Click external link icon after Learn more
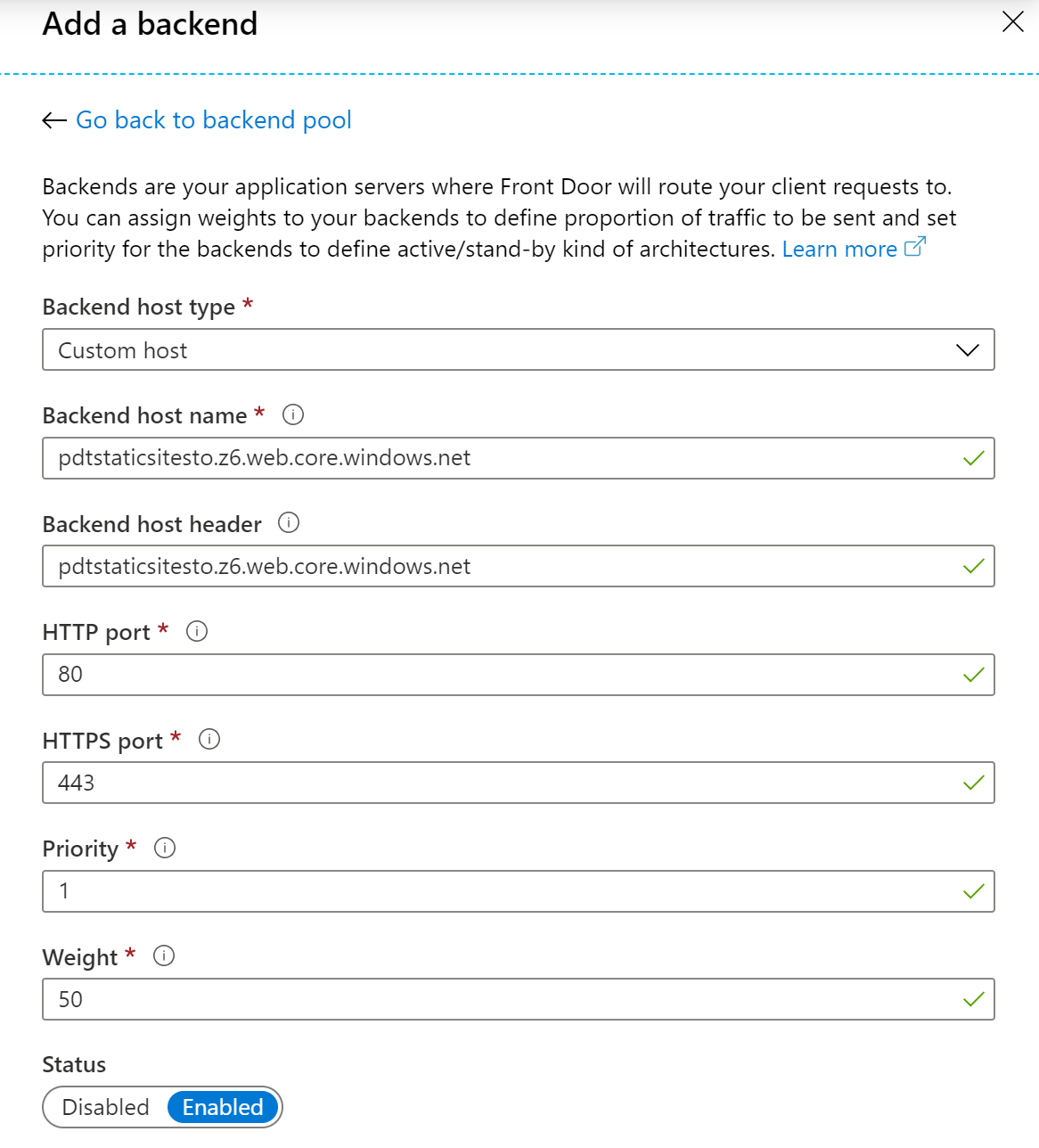1039x1148 pixels. (x=915, y=248)
